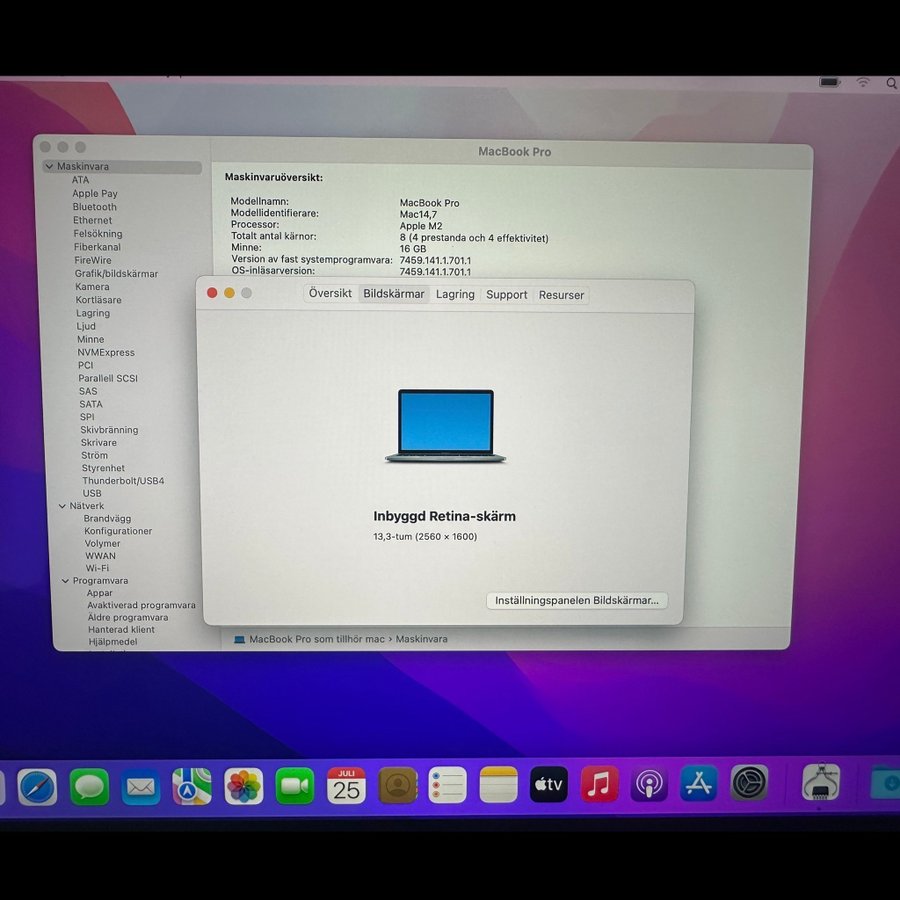Screen dimensions: 900x900
Task: Open Notes from the dock
Action: (498, 785)
